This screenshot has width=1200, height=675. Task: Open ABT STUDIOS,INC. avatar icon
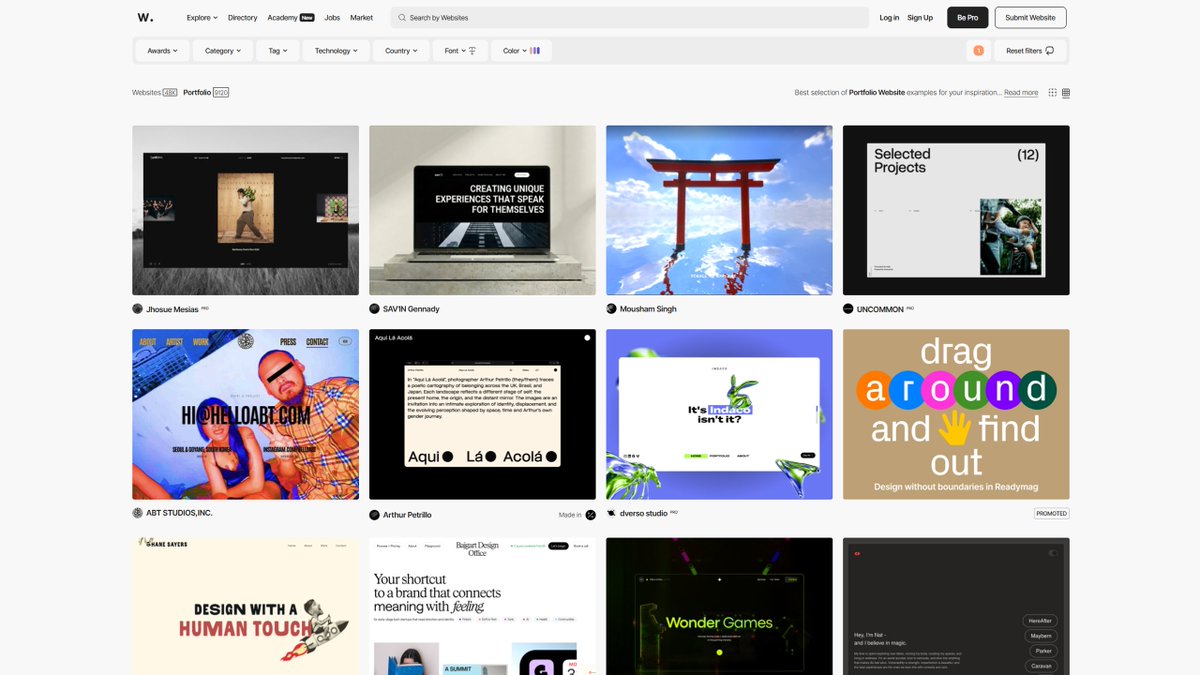pyautogui.click(x=138, y=513)
